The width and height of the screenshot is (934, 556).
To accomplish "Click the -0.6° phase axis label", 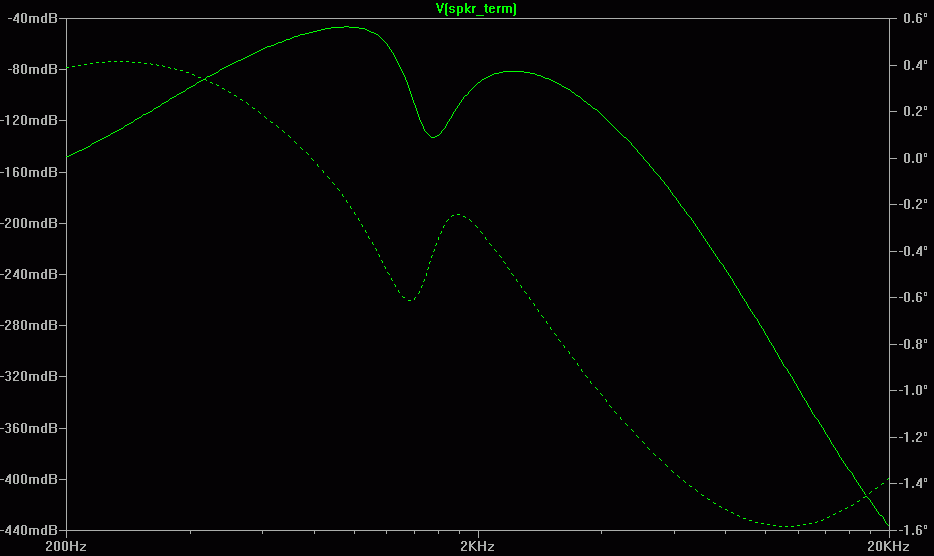I will [x=913, y=297].
